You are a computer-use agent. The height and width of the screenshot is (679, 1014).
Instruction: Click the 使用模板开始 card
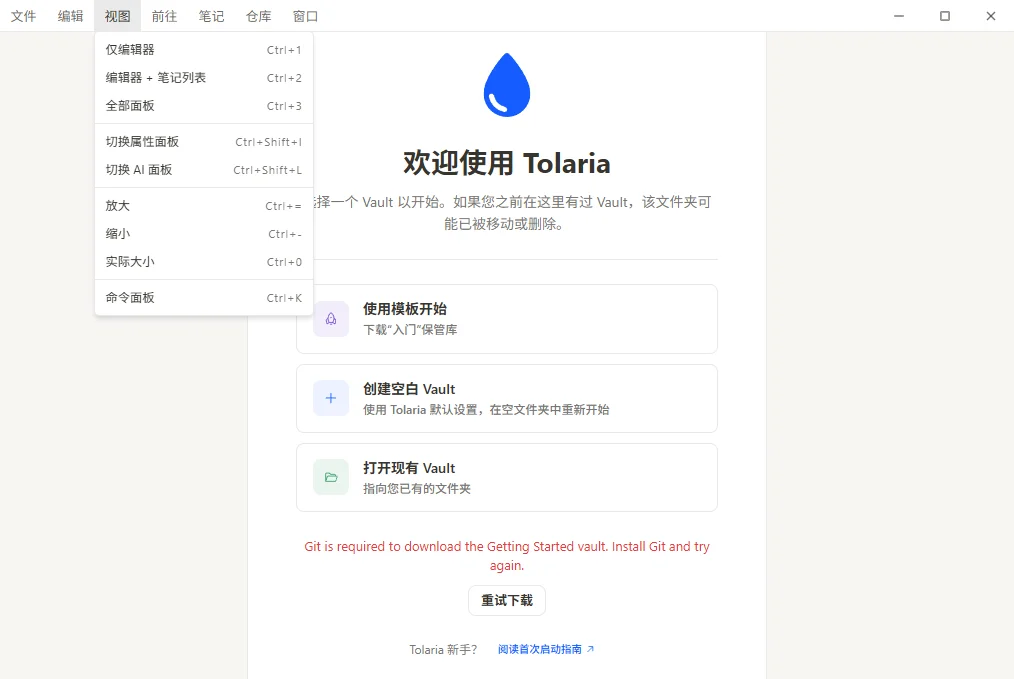507,319
